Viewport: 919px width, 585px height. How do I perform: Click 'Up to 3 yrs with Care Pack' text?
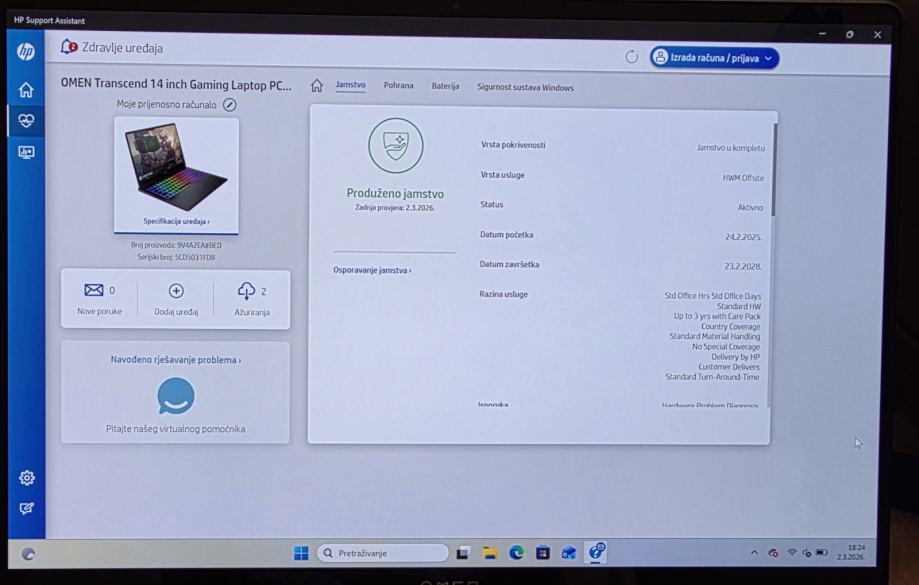pyautogui.click(x=717, y=316)
